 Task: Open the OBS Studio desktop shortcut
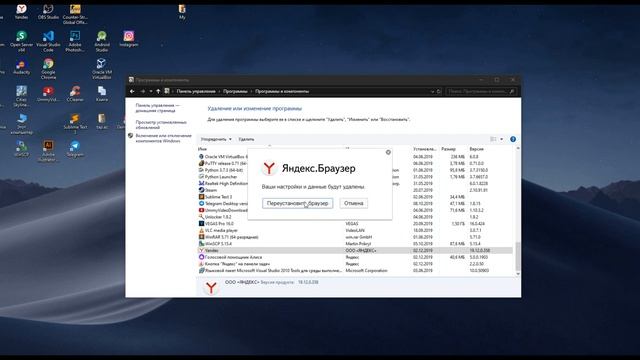(48, 11)
